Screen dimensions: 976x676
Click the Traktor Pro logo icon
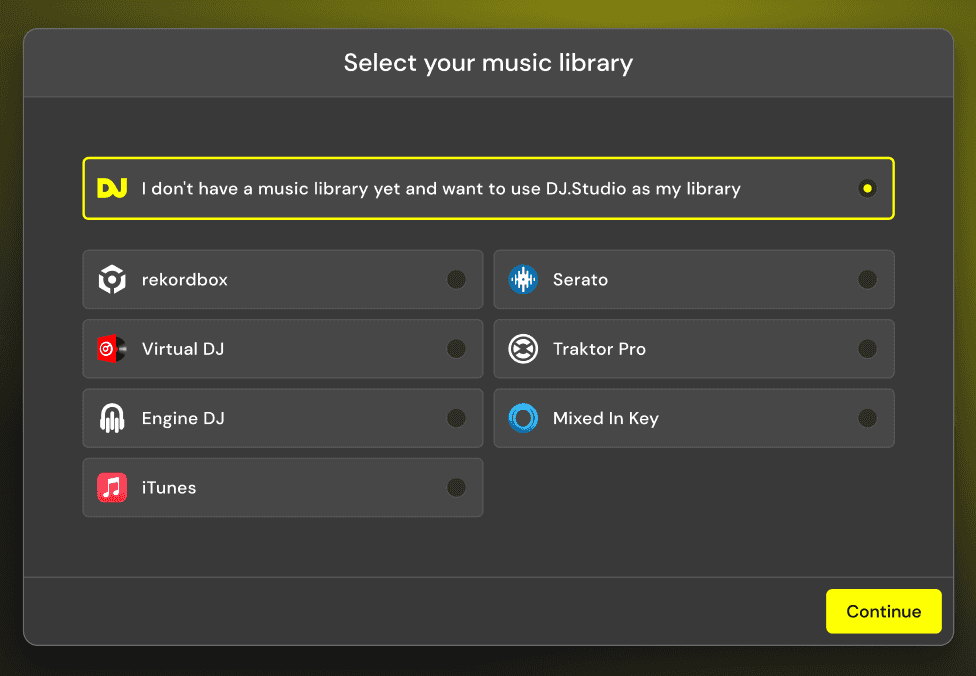click(523, 349)
